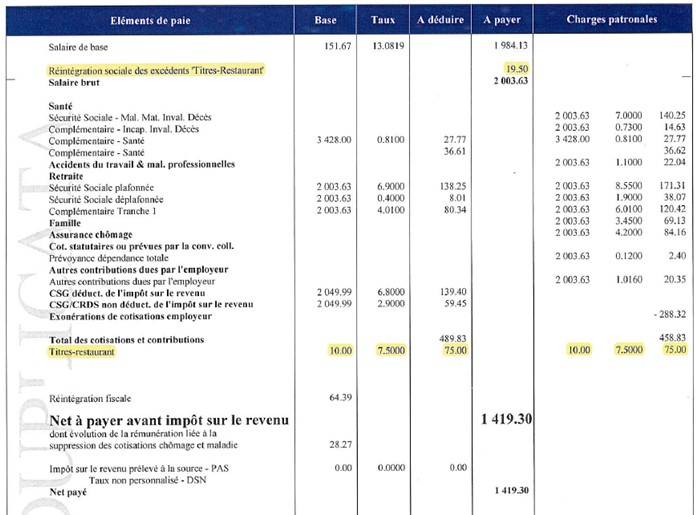The height and width of the screenshot is (515, 696).
Task: Click the bold "Salaire brut" label
Action: (74, 83)
